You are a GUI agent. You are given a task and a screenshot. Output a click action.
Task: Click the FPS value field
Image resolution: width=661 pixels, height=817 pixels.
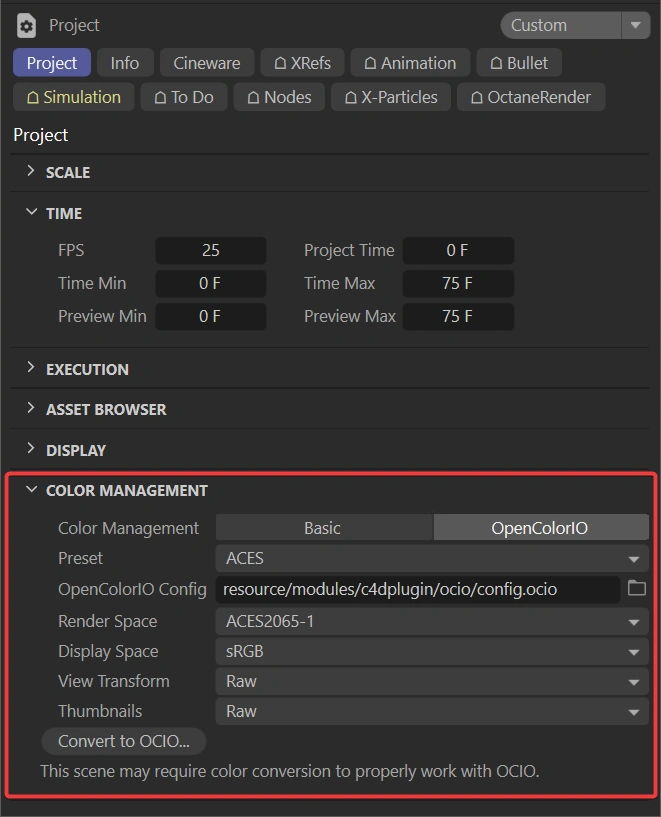click(x=210, y=250)
